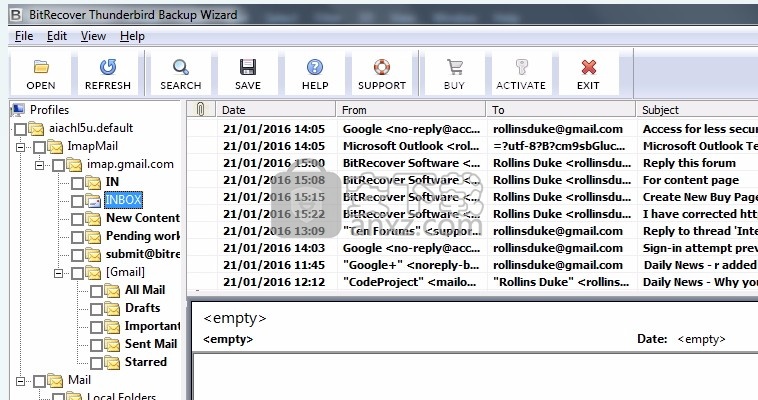This screenshot has height=400, width=758.
Task: Open the View menu
Action: click(x=93, y=36)
